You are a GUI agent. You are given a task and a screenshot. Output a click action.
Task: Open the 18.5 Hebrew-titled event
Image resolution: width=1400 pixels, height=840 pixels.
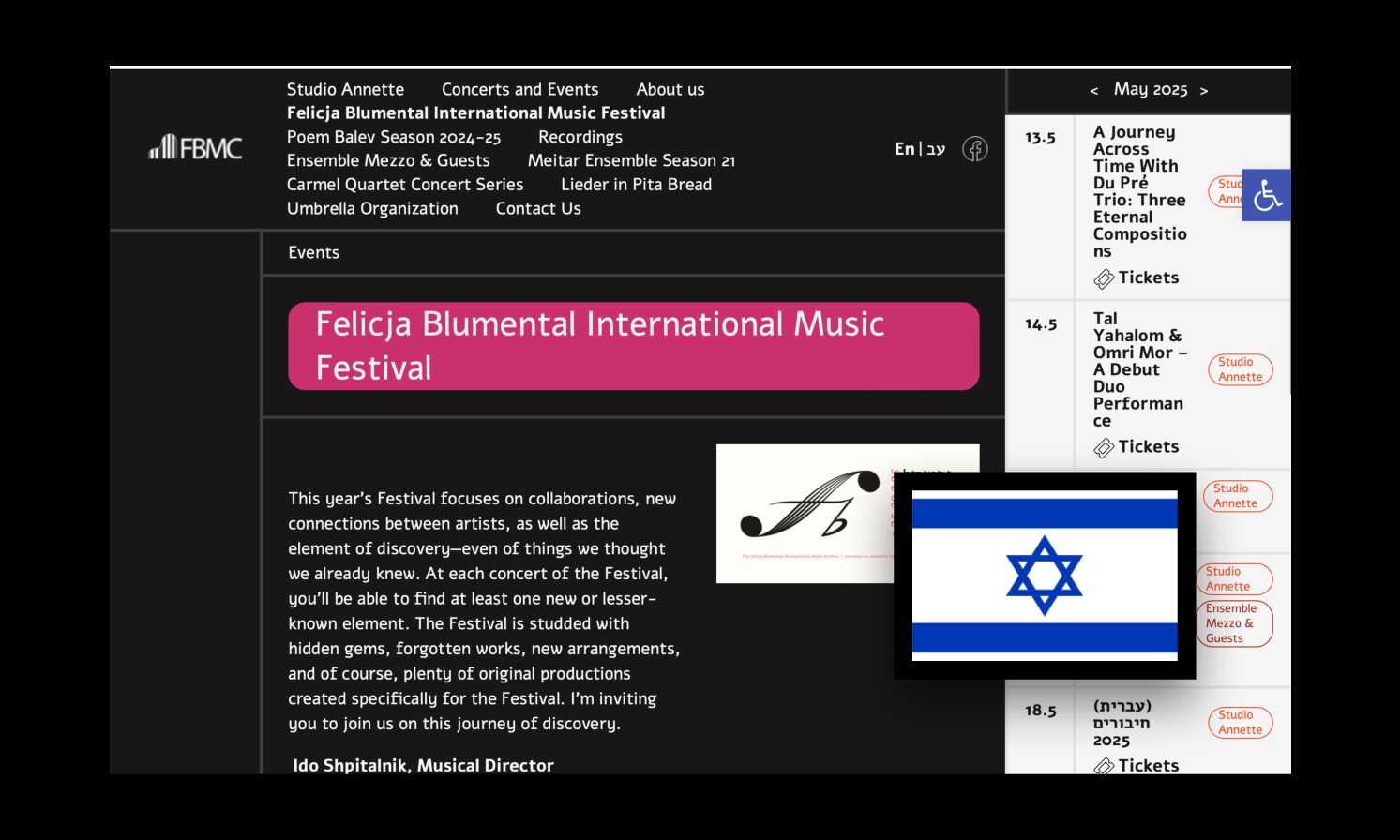point(1122,723)
